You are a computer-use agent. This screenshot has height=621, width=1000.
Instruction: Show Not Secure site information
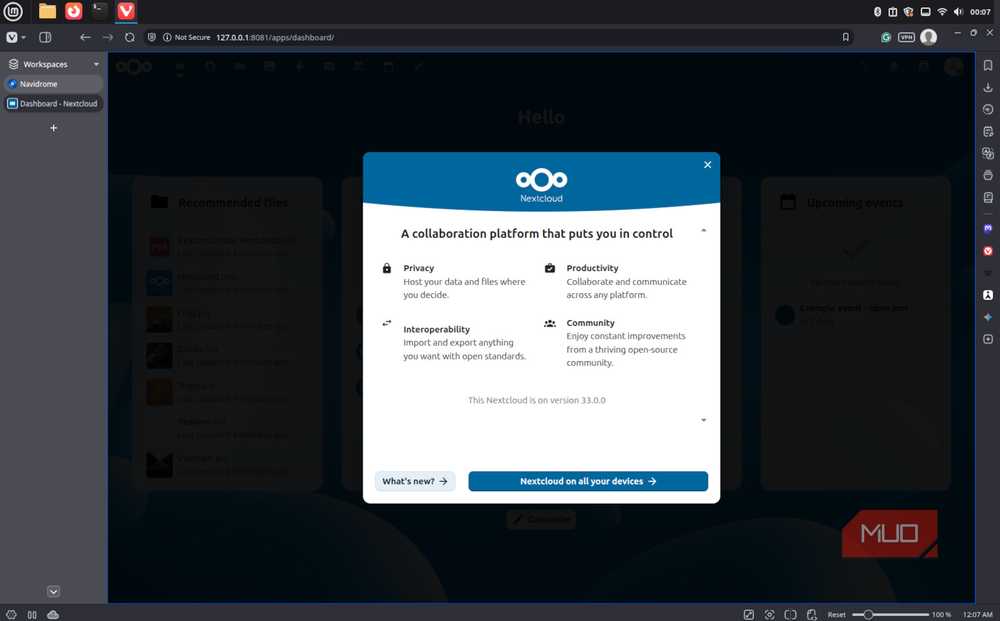(186, 38)
